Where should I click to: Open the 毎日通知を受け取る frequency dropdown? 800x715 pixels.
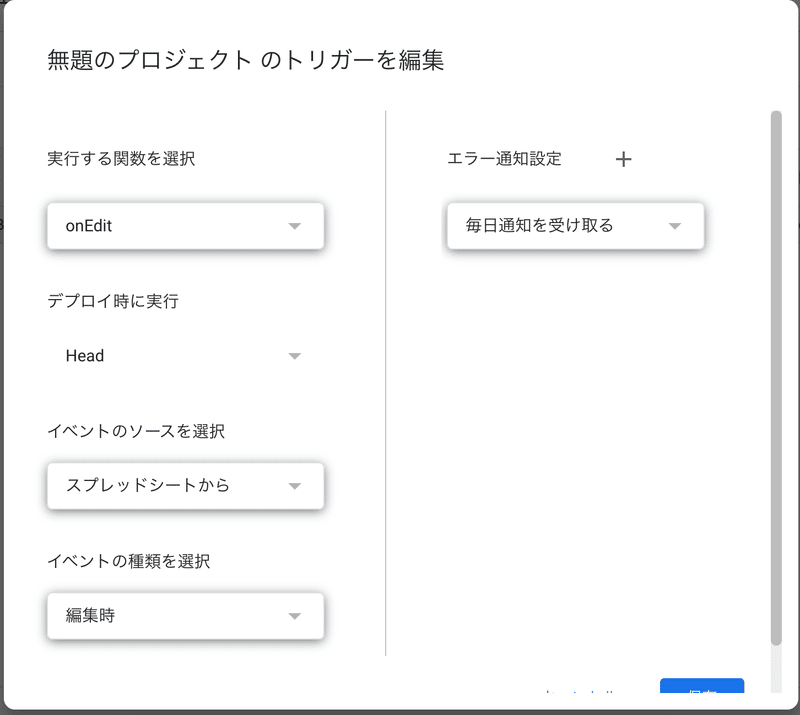tap(576, 226)
